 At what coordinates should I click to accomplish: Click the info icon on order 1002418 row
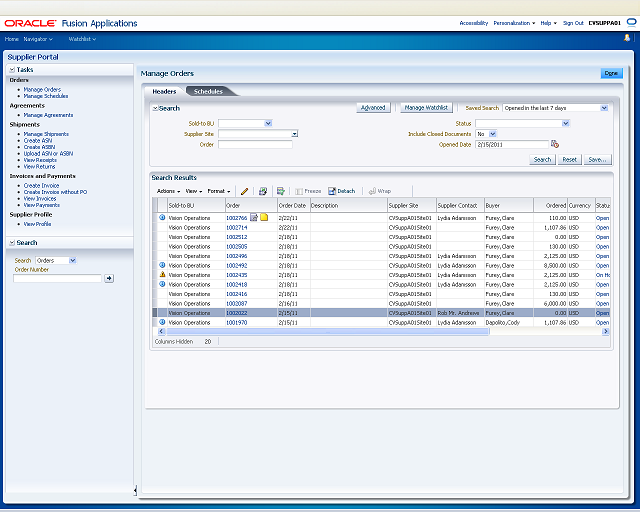(162, 284)
